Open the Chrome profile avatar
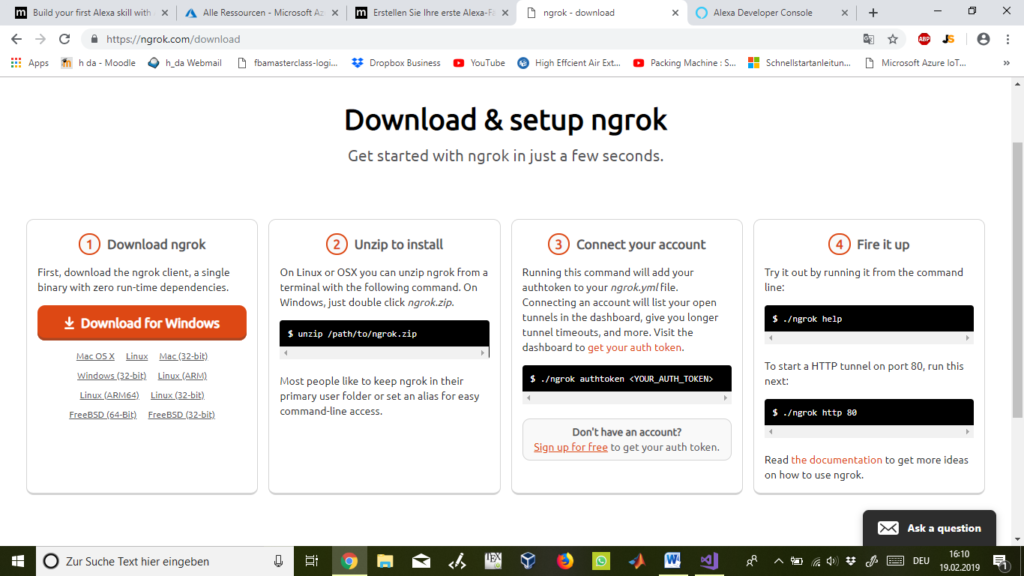 click(983, 39)
